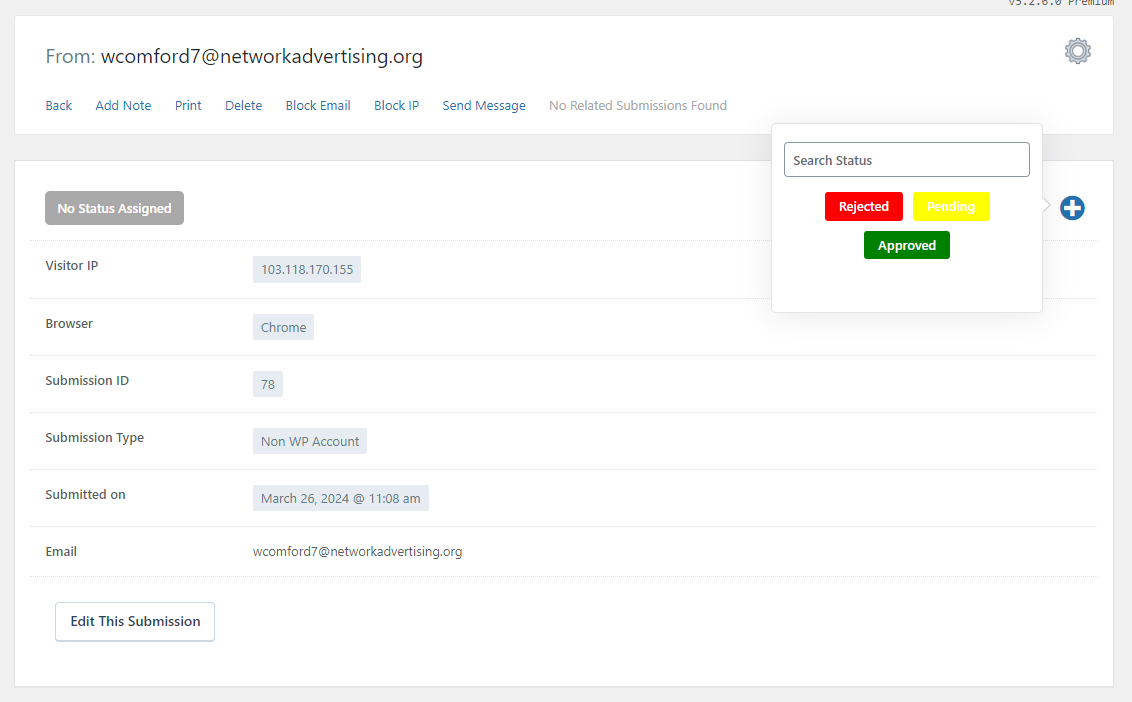The image size is (1132, 702).
Task: Click the Submitted on date value
Action: (x=340, y=497)
